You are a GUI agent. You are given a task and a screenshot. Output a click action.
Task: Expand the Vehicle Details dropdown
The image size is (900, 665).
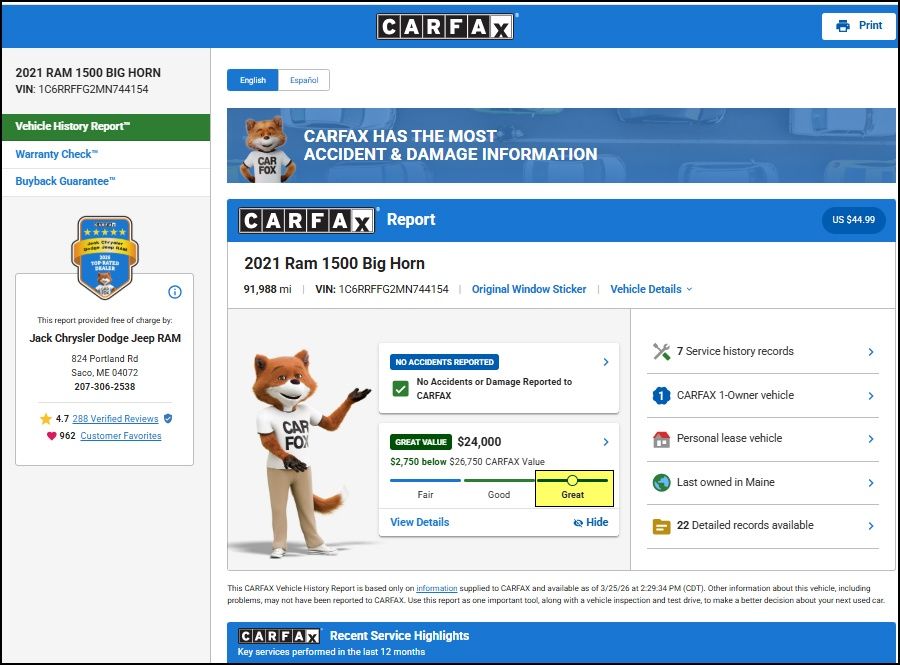click(651, 289)
